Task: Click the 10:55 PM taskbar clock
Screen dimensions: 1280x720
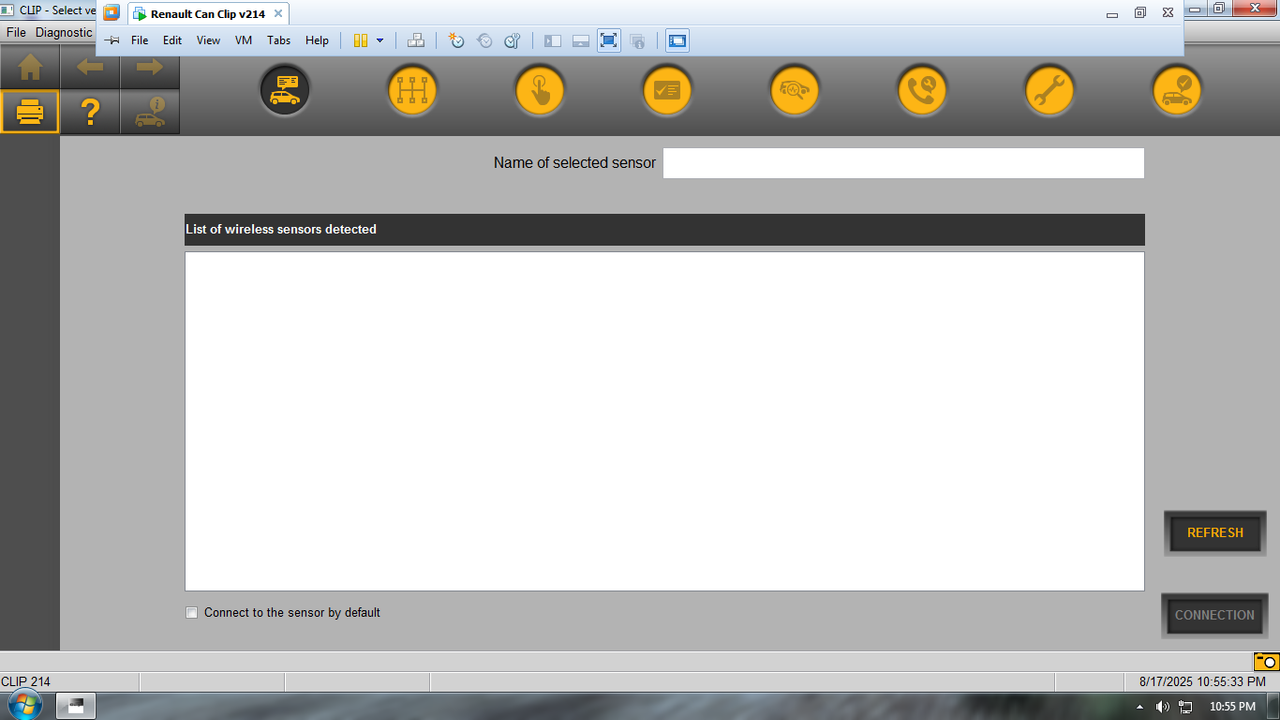Action: 1232,706
